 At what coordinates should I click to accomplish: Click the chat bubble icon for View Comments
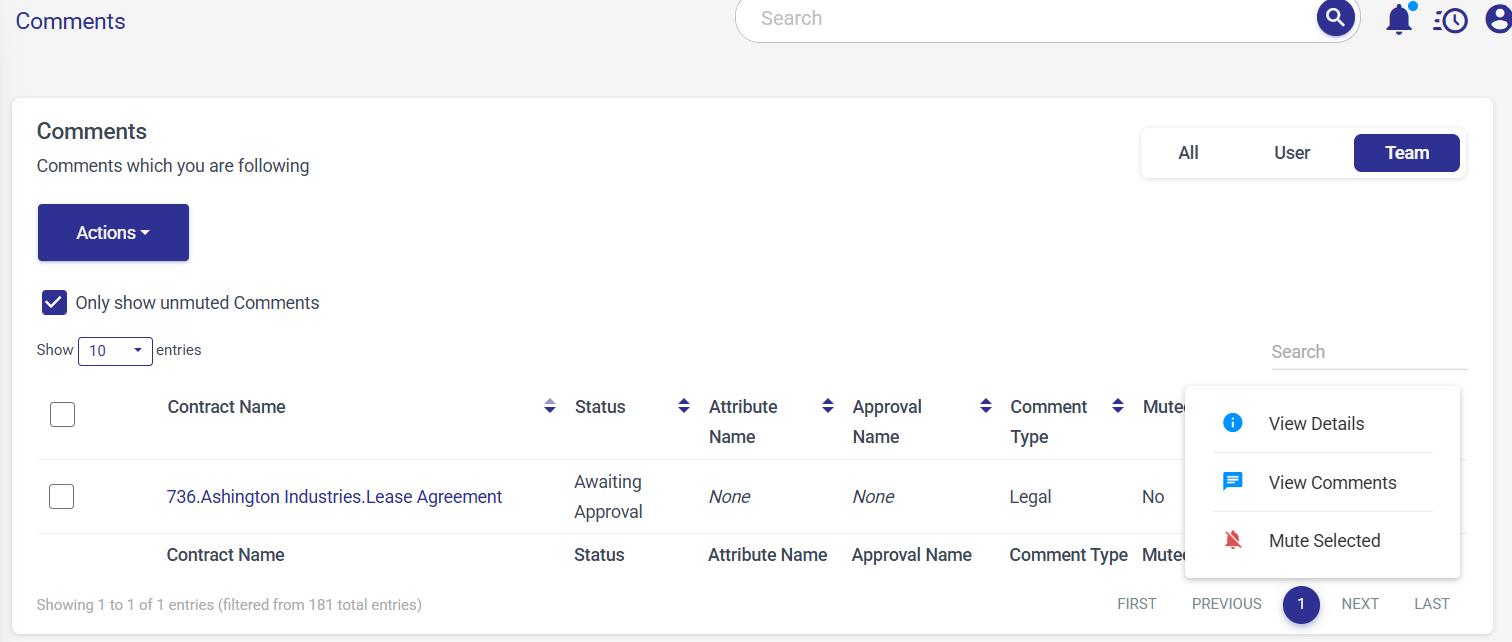coord(1233,482)
